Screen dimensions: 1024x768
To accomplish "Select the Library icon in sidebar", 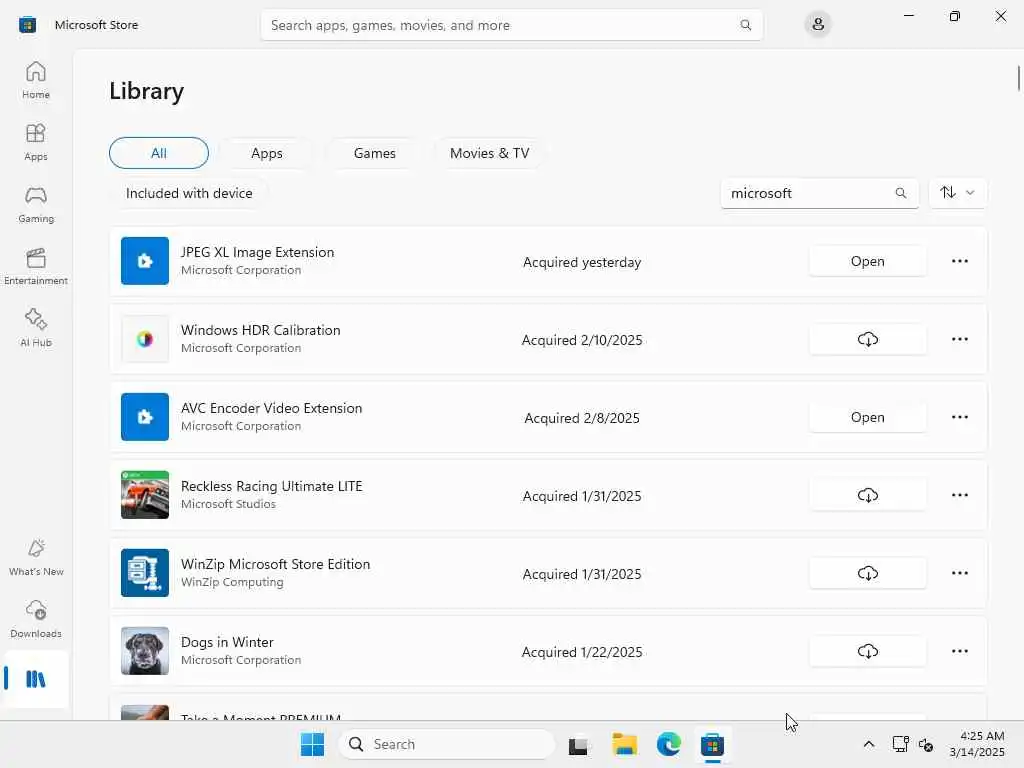I will click(36, 679).
